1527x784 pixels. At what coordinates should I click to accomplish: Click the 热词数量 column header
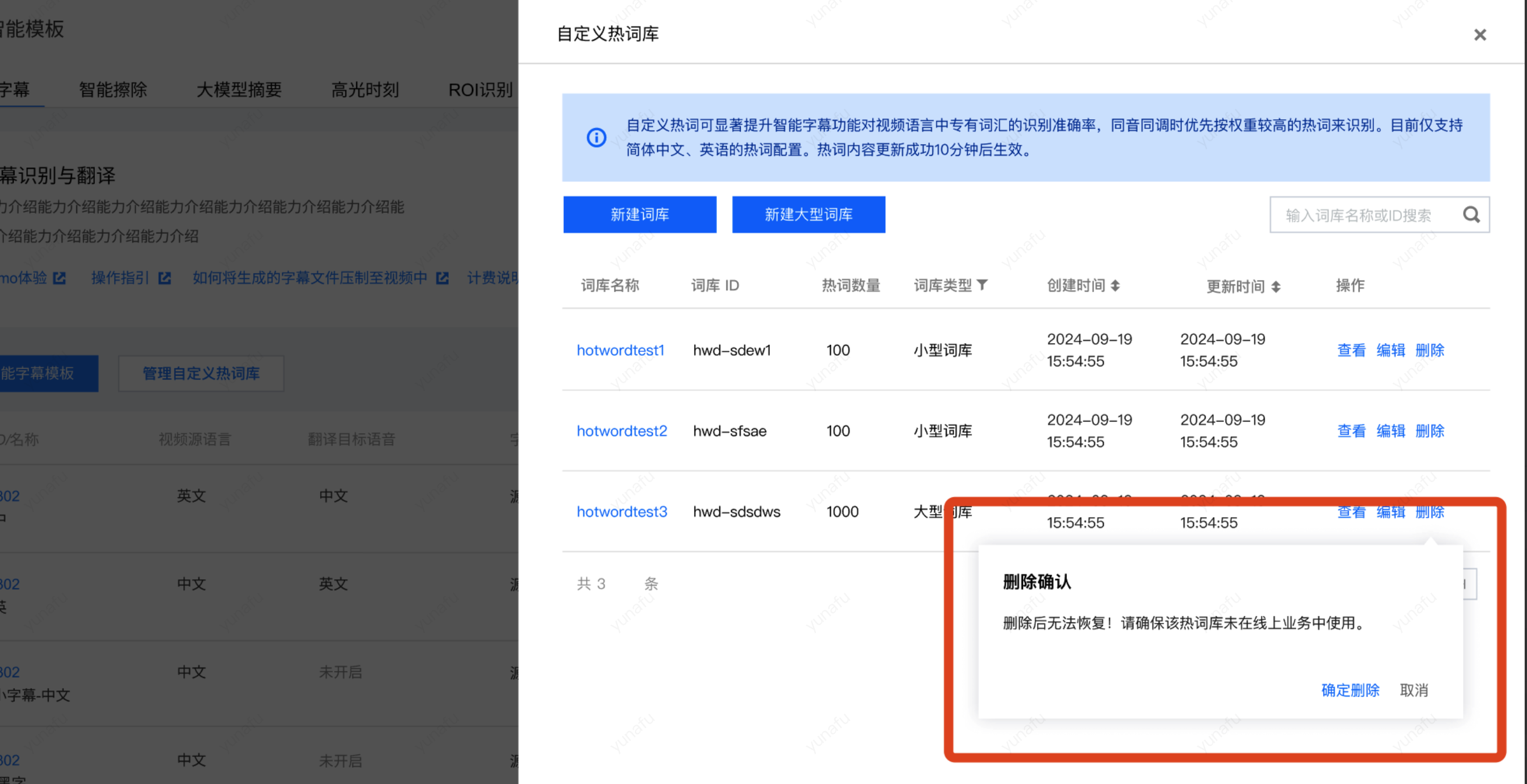851,286
